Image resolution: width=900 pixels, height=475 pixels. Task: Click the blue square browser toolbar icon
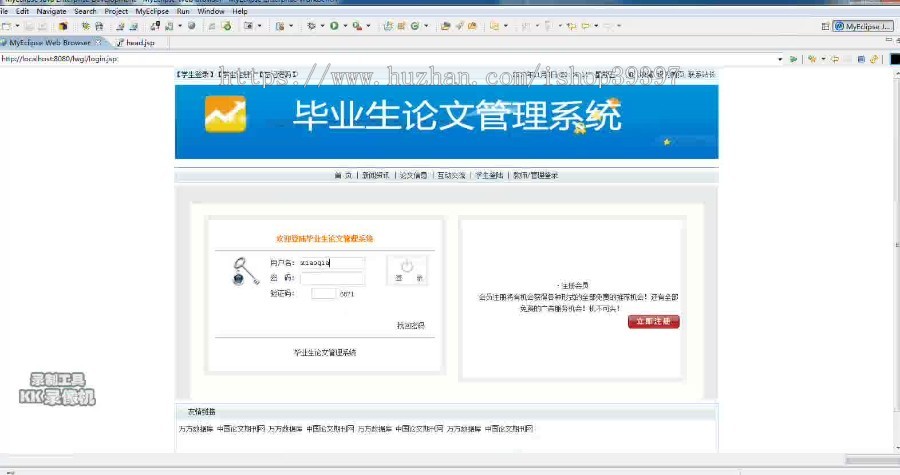point(861,59)
